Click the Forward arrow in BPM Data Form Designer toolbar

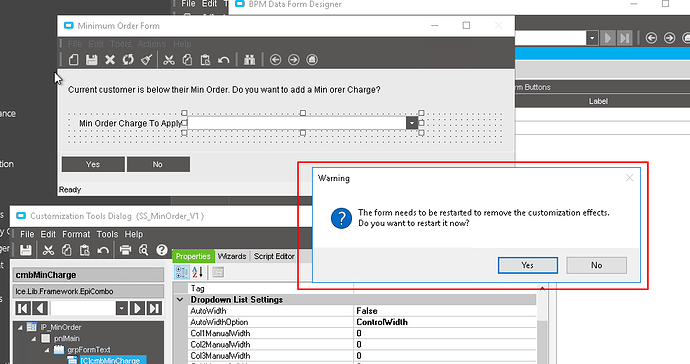(x=669, y=38)
